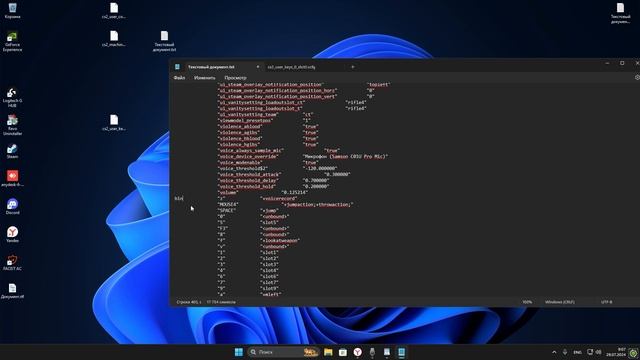640x360 pixels.
Task: Click UTF-8 encoding in status bar
Action: pos(607,302)
